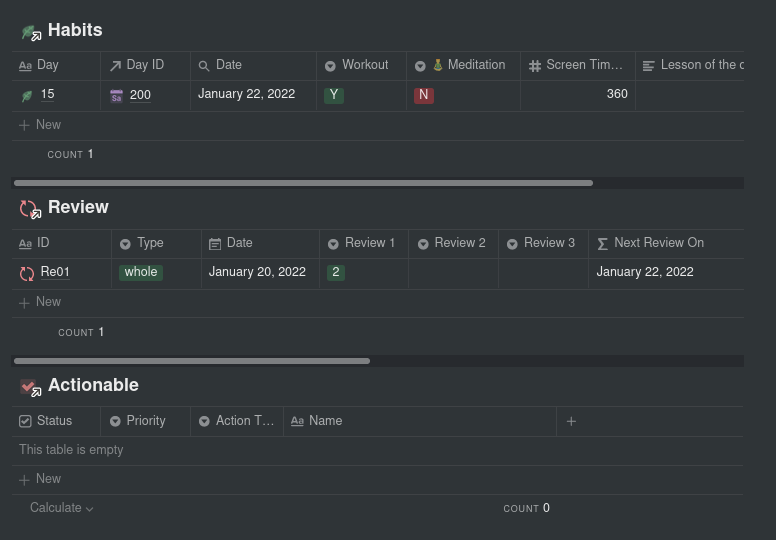Click the empty Review 2 cell for Re01
Image resolution: width=776 pixels, height=540 pixels.
[453, 273]
